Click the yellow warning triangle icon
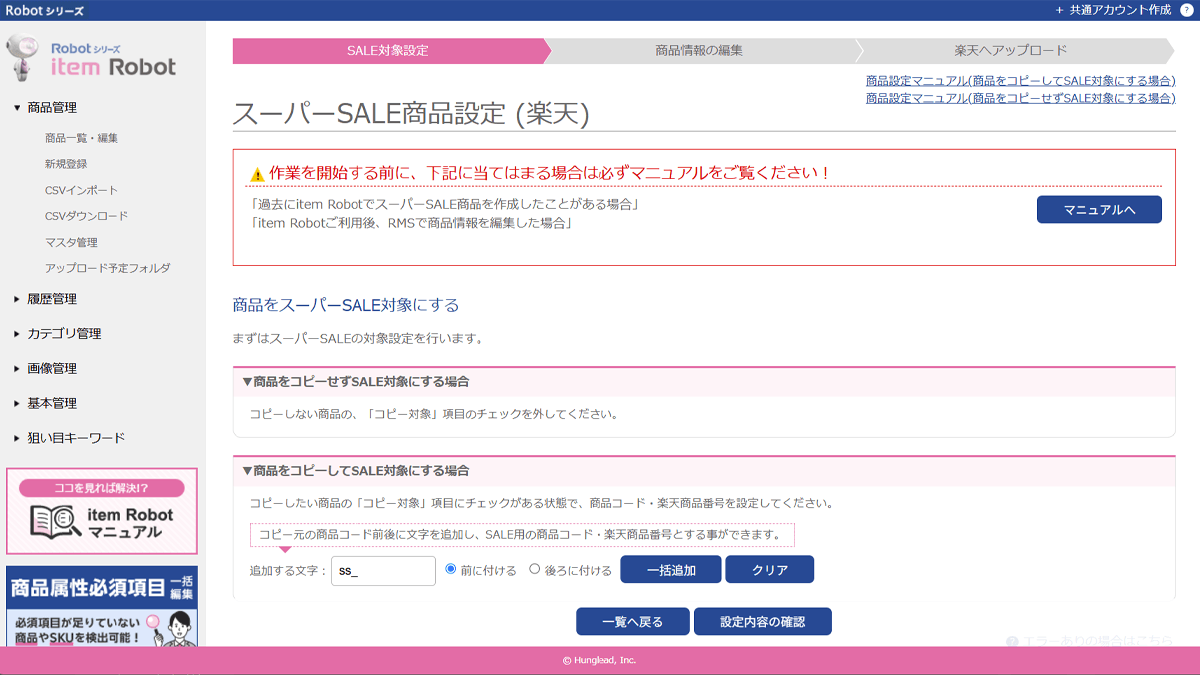Viewport: 1200px width, 675px height. click(258, 174)
